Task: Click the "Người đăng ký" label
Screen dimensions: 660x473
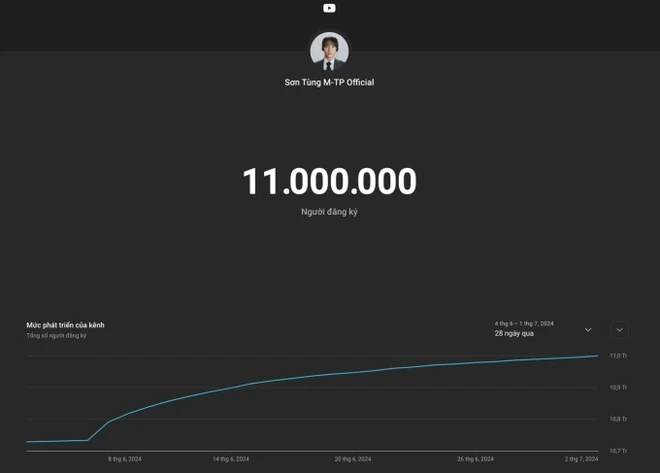Action: [329, 212]
